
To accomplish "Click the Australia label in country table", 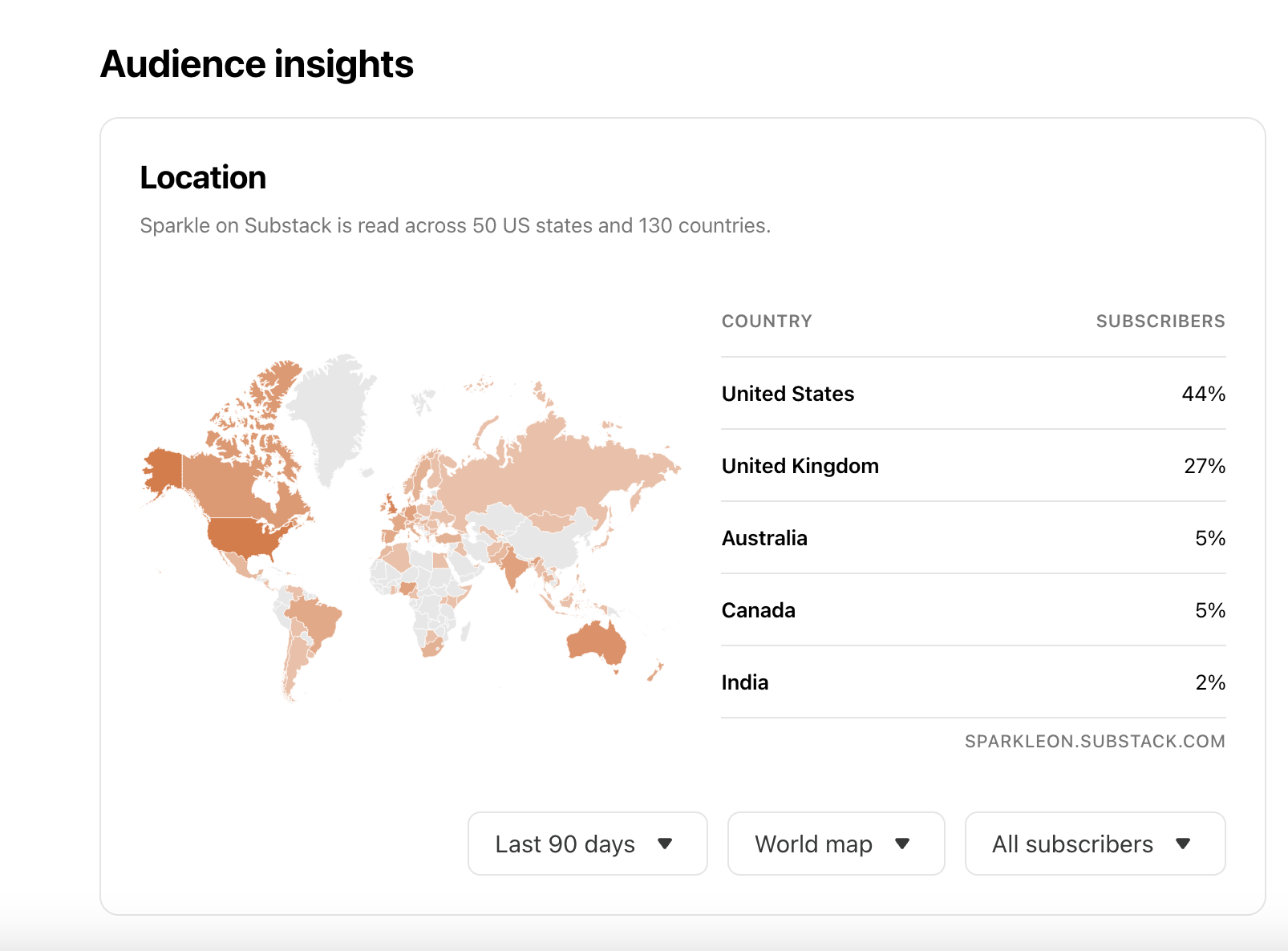I will click(763, 538).
